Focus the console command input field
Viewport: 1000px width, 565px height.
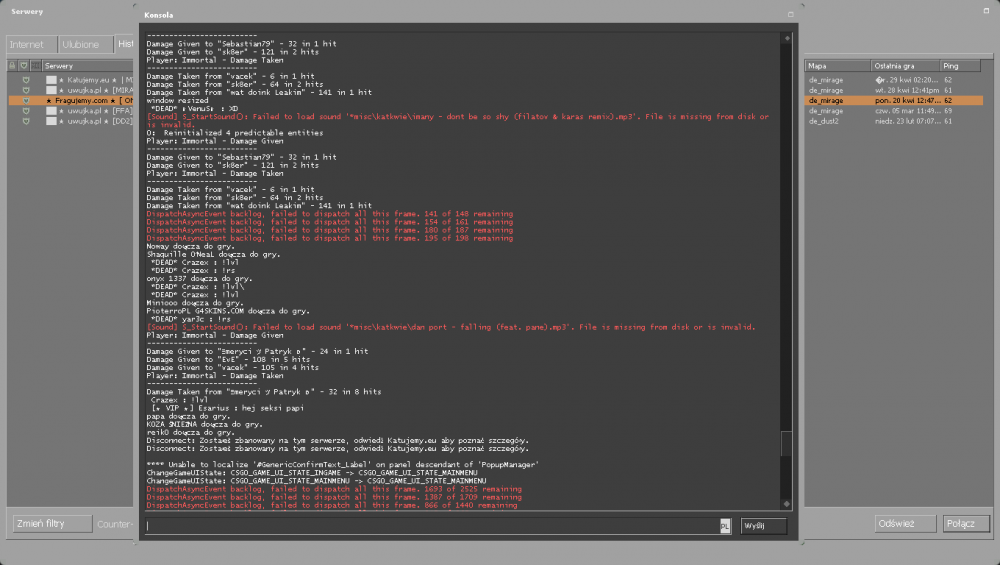coord(432,526)
